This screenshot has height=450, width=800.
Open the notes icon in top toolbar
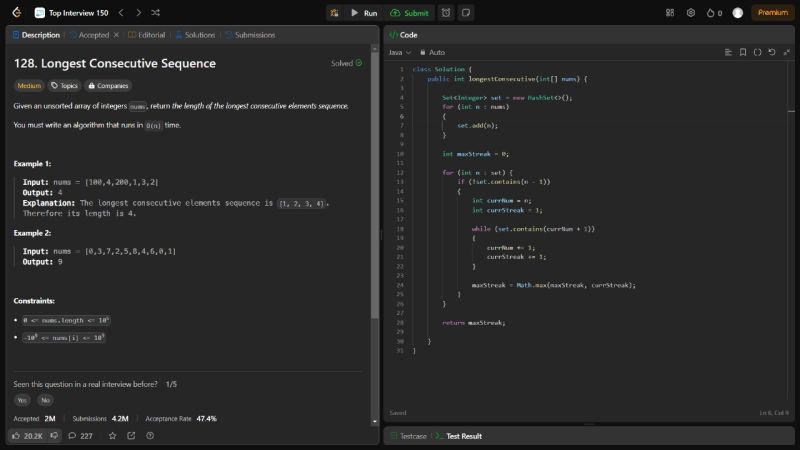466,13
